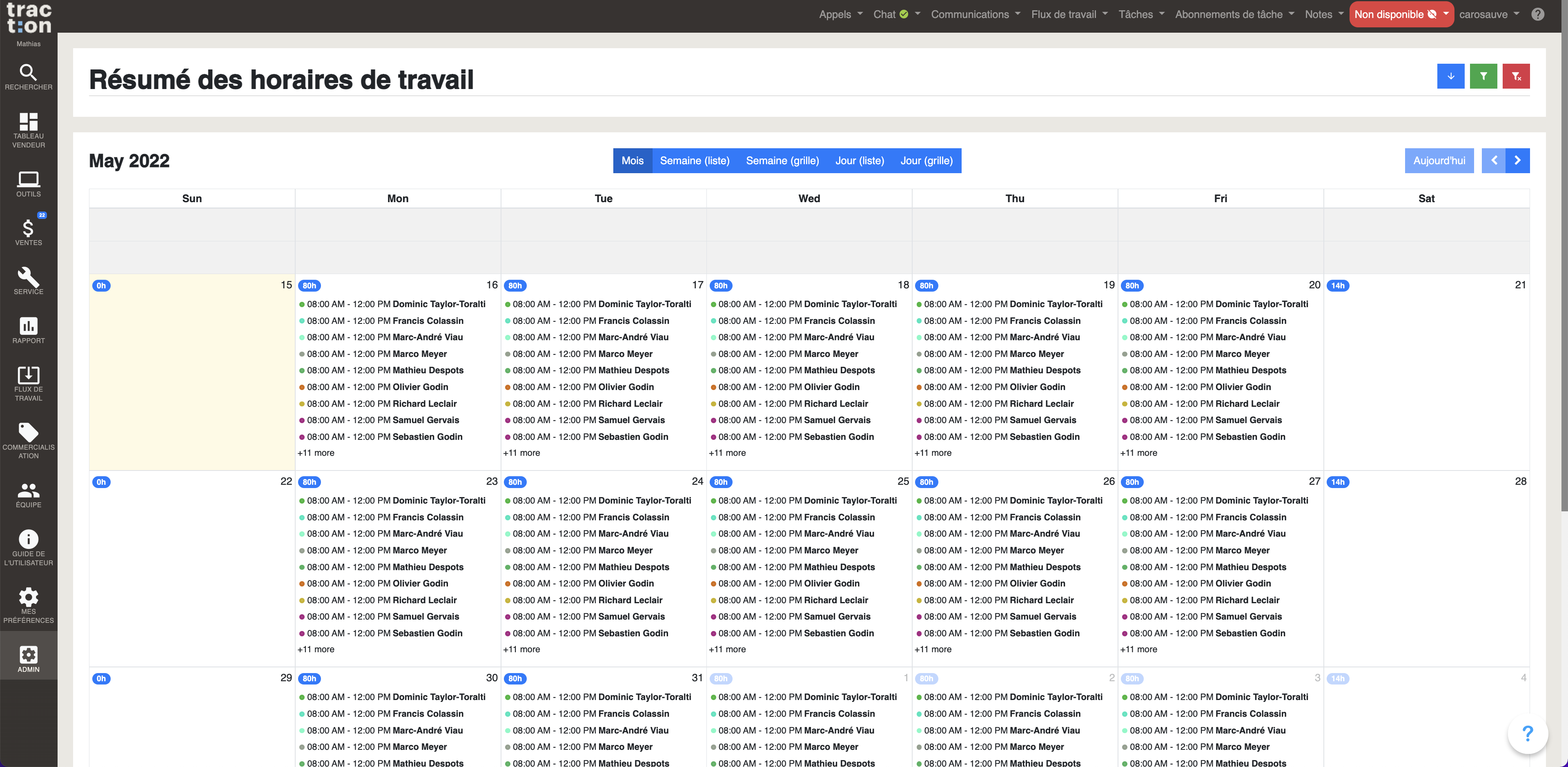Viewport: 1568px width, 767px height.
Task: Expand the Tâches menu
Action: pos(1141,14)
